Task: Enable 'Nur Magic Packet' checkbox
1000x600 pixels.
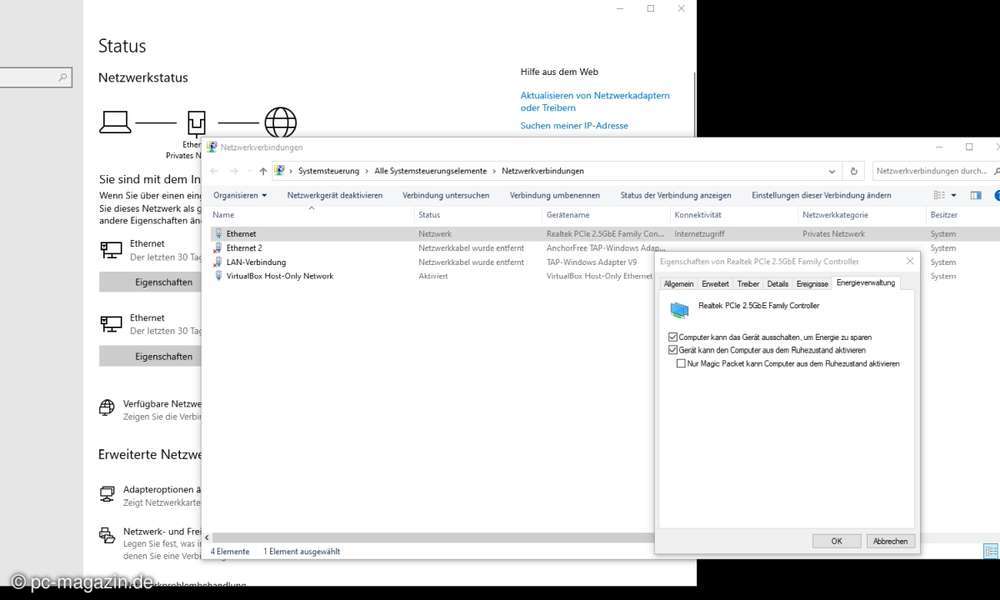Action: (681, 364)
